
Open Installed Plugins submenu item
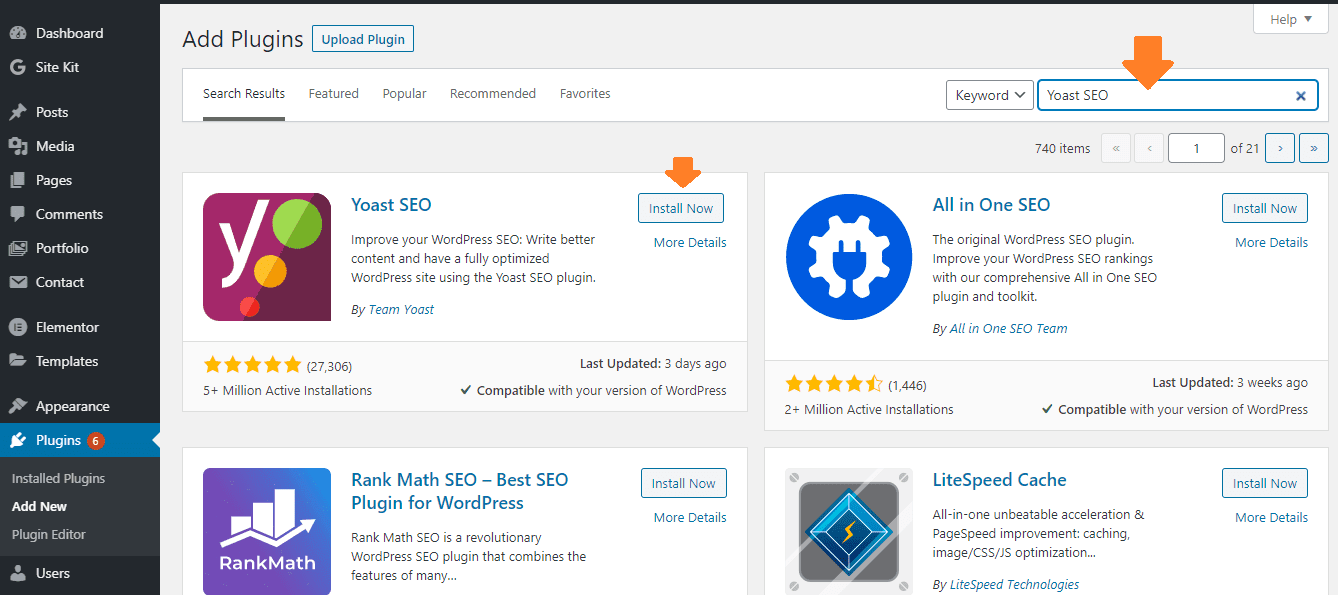pyautogui.click(x=58, y=478)
